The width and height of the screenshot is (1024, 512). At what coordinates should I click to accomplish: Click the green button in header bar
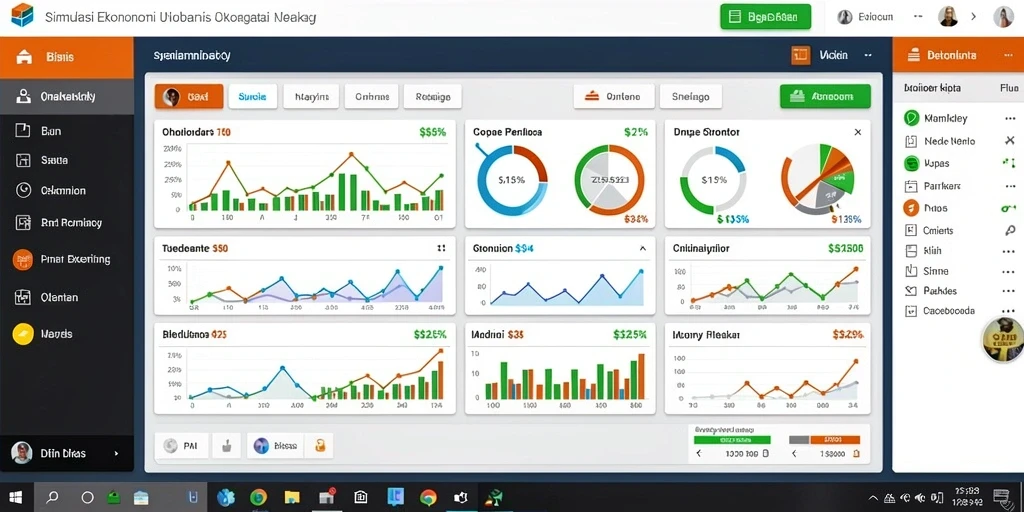[765, 18]
